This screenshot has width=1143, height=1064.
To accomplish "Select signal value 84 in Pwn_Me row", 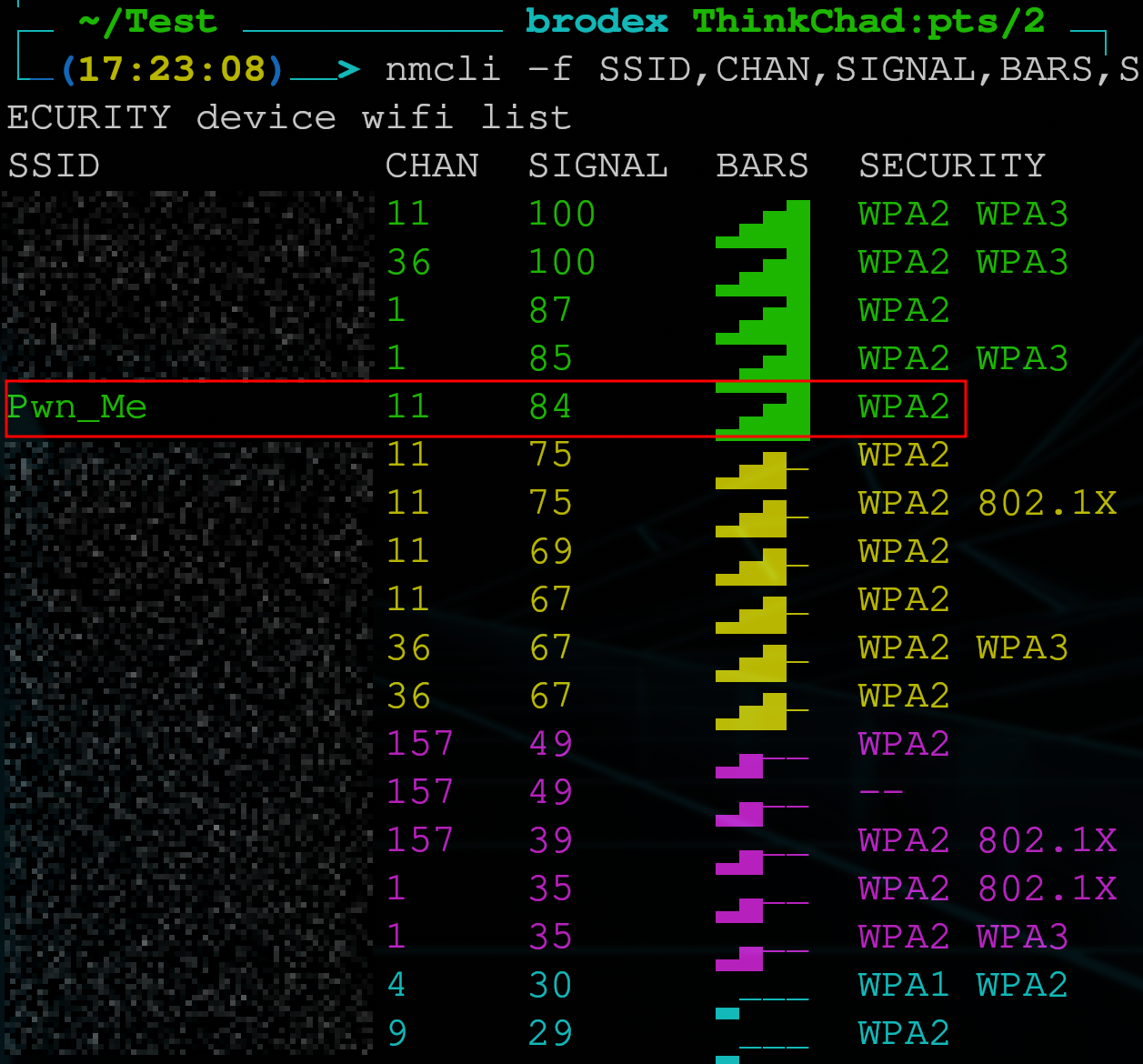I will pyautogui.click(x=551, y=407).
